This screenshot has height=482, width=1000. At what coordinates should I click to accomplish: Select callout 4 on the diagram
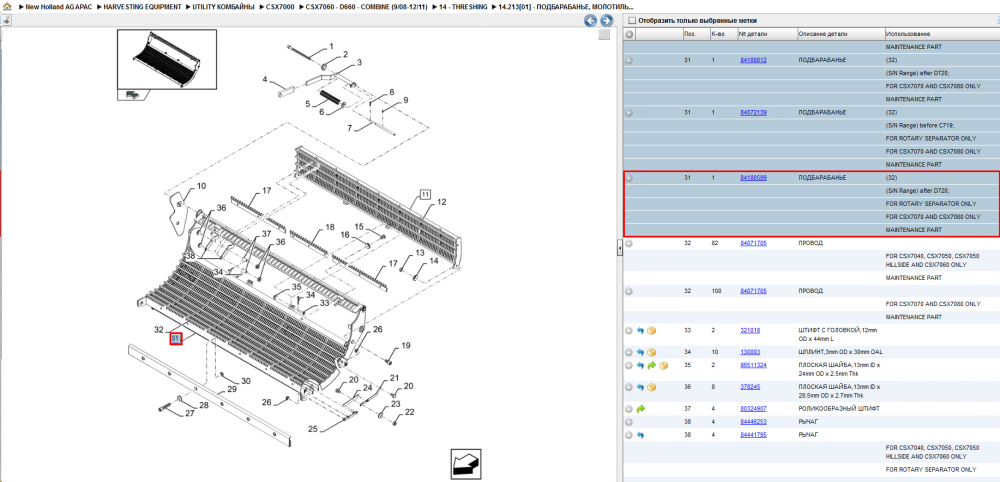click(264, 79)
